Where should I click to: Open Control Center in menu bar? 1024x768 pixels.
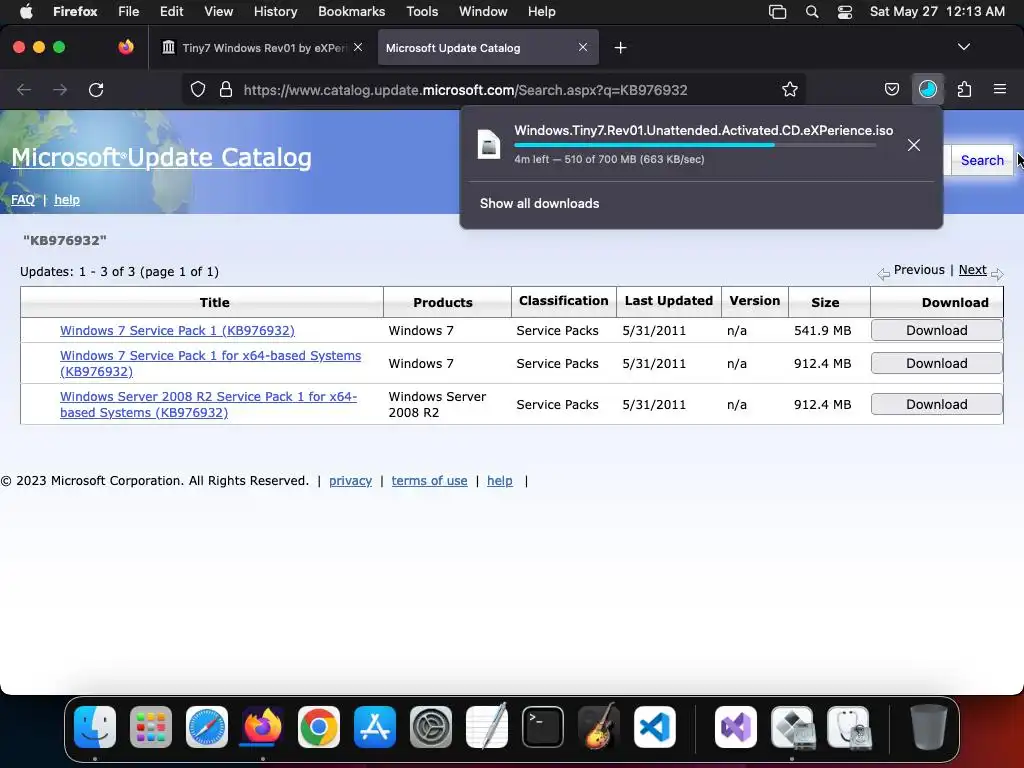coord(845,12)
